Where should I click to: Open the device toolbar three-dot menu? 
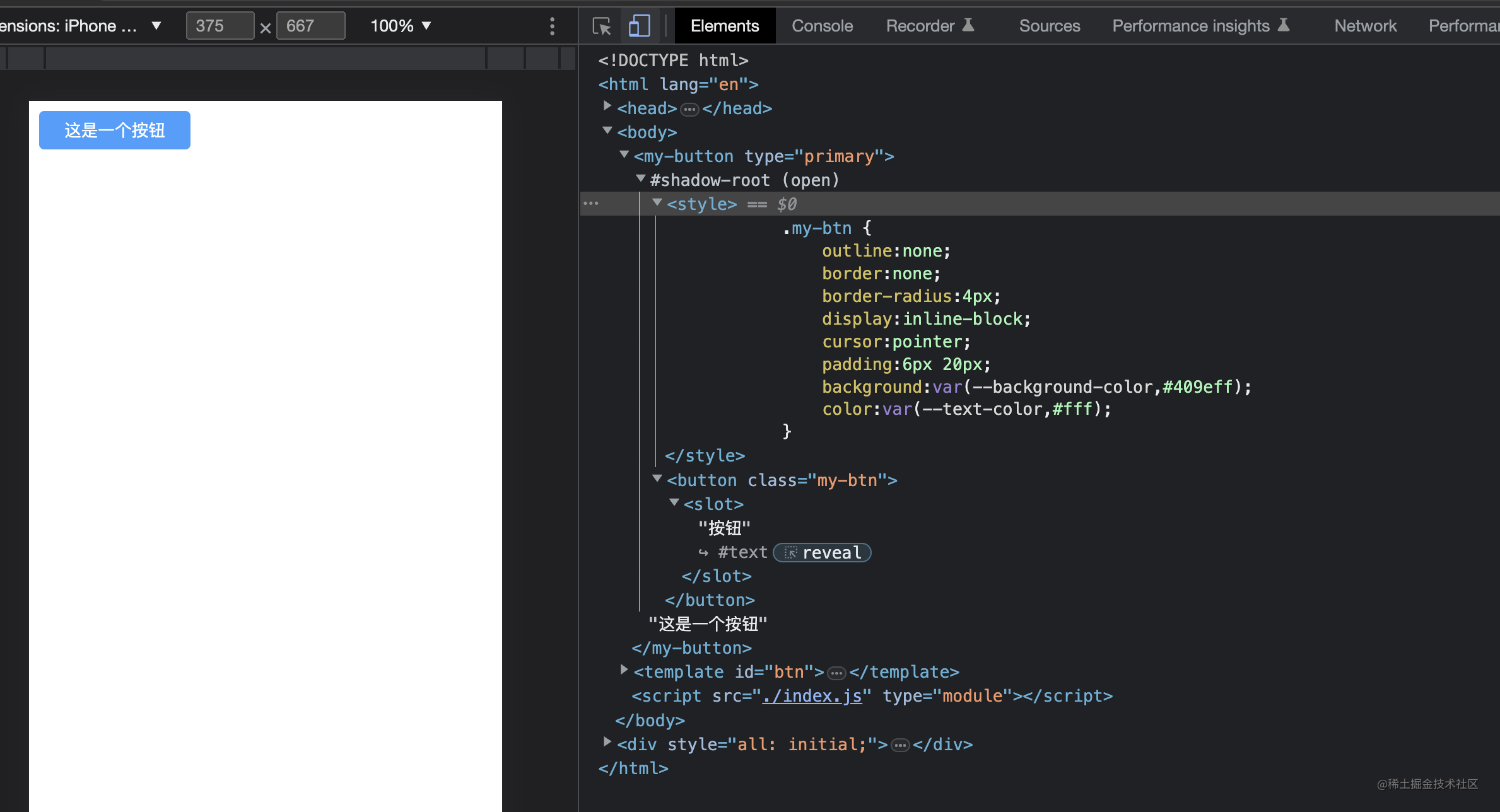tap(552, 26)
